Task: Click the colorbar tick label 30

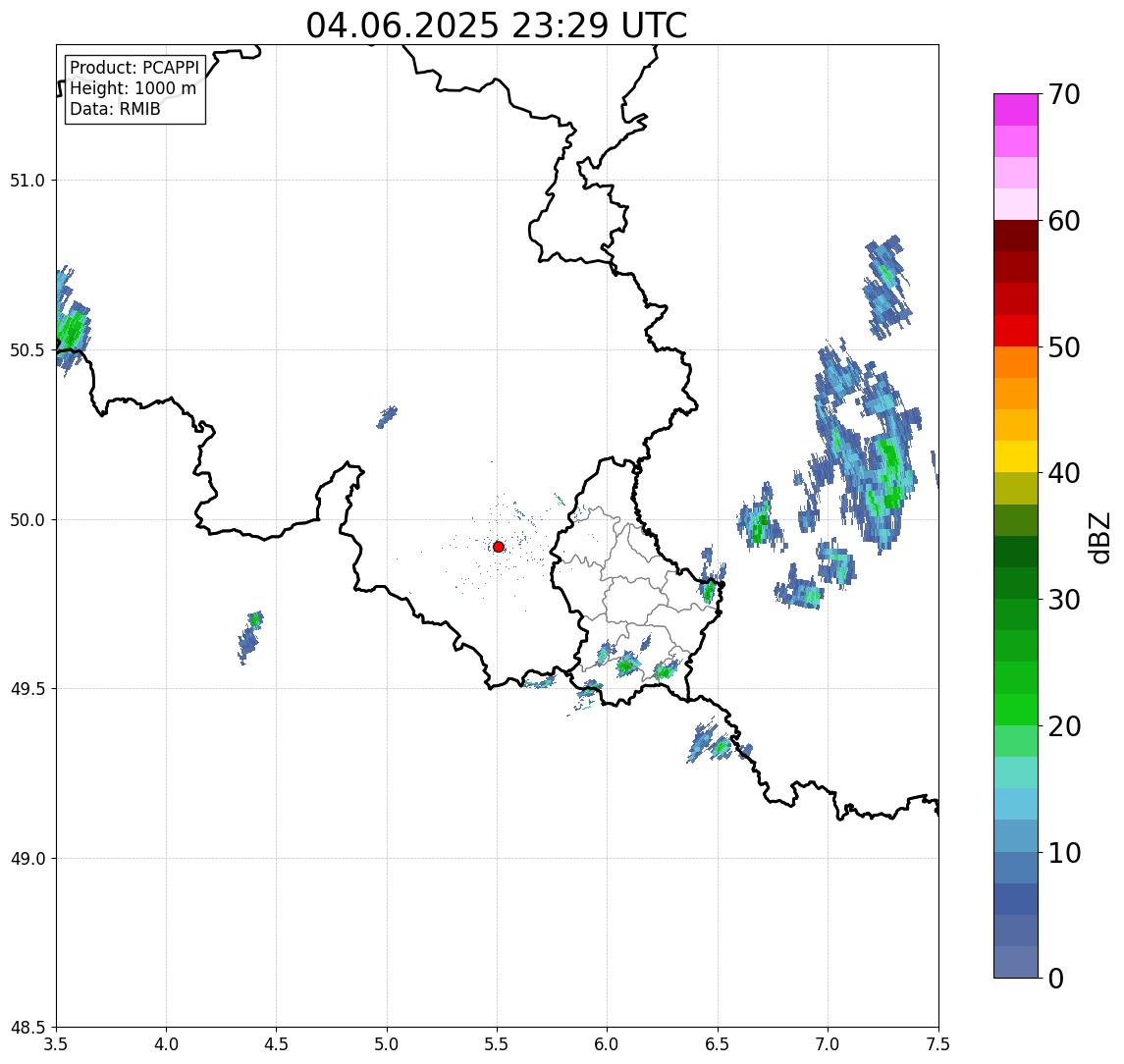Action: point(1064,600)
